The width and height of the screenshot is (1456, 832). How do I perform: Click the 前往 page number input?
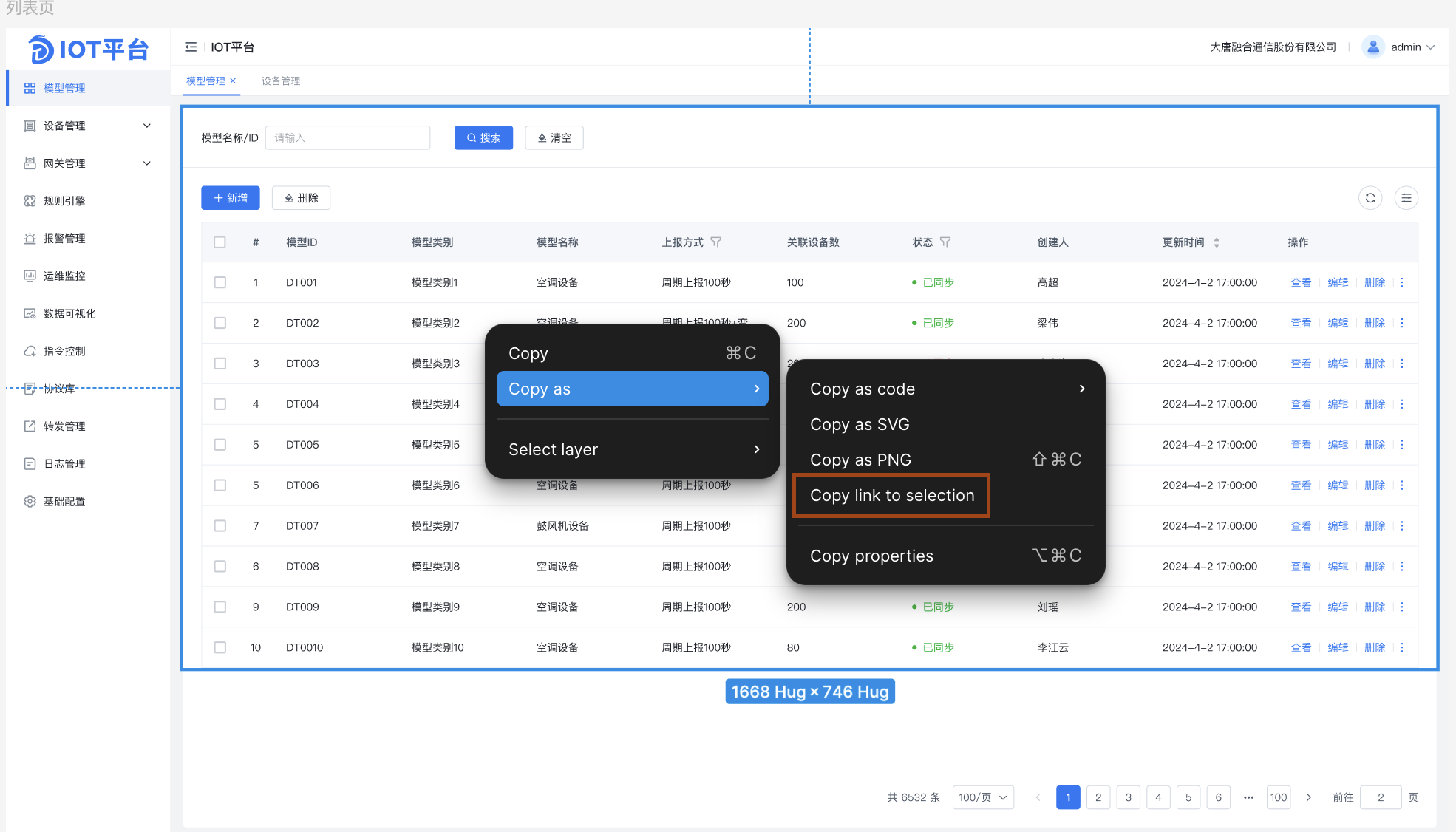click(1381, 798)
